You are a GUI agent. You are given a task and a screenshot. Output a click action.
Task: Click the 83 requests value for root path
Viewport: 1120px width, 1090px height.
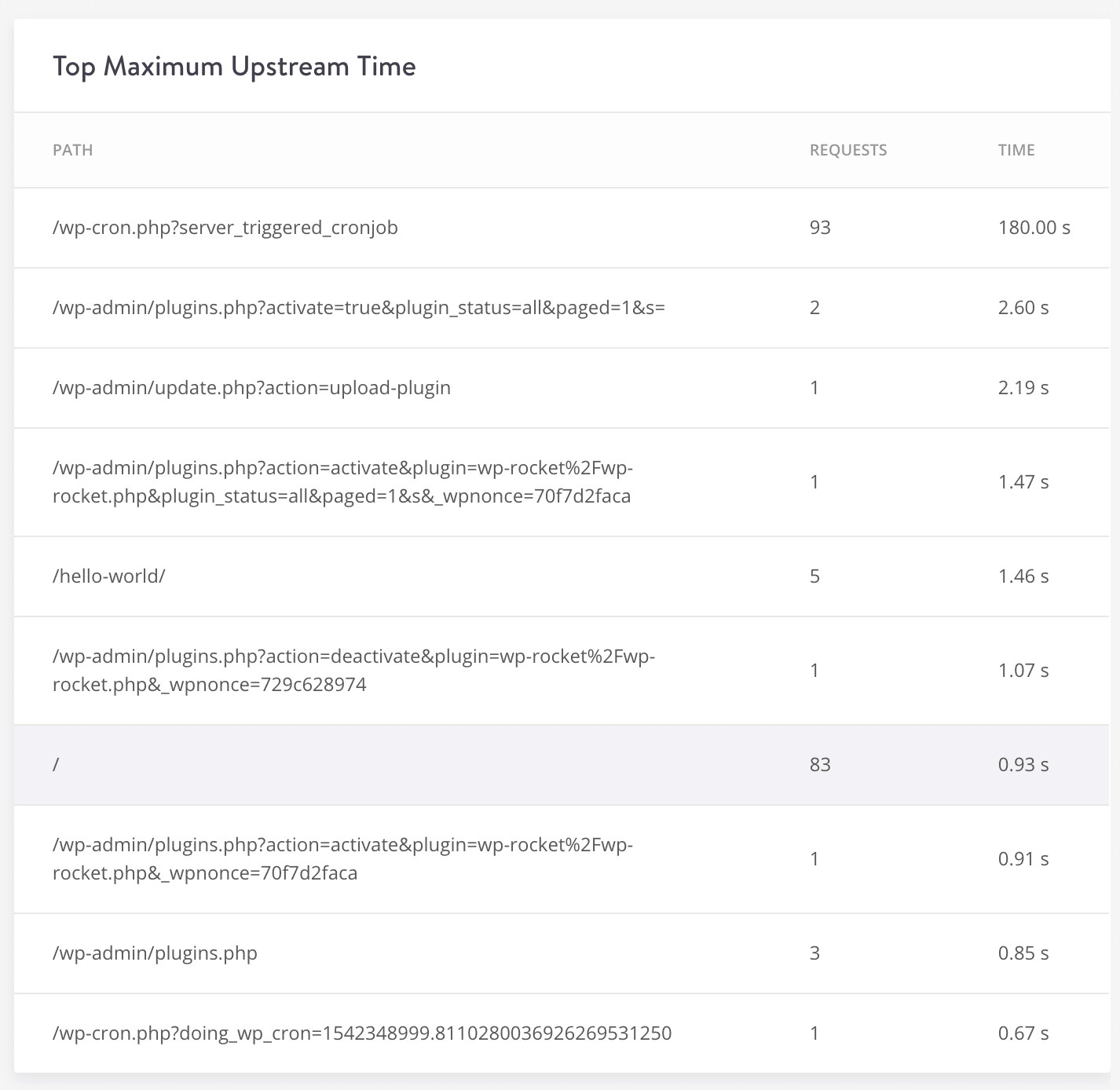tap(820, 765)
